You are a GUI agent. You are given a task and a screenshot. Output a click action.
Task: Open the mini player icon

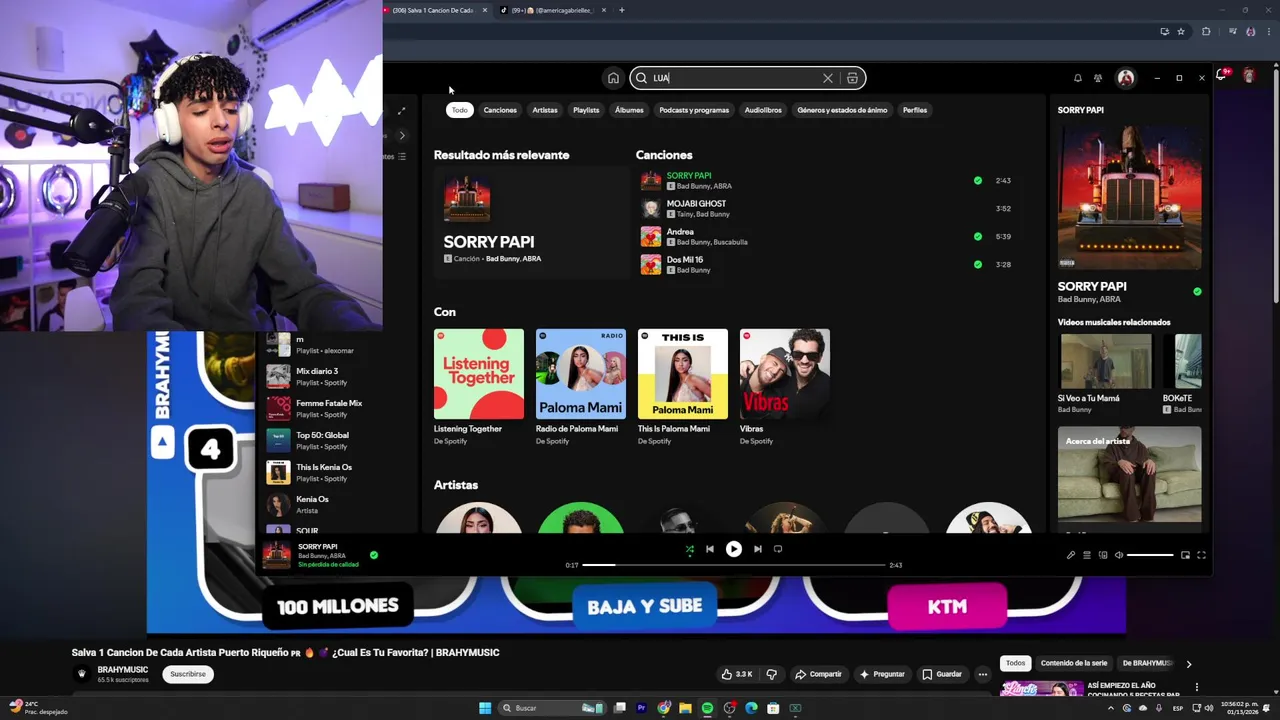pos(1185,555)
